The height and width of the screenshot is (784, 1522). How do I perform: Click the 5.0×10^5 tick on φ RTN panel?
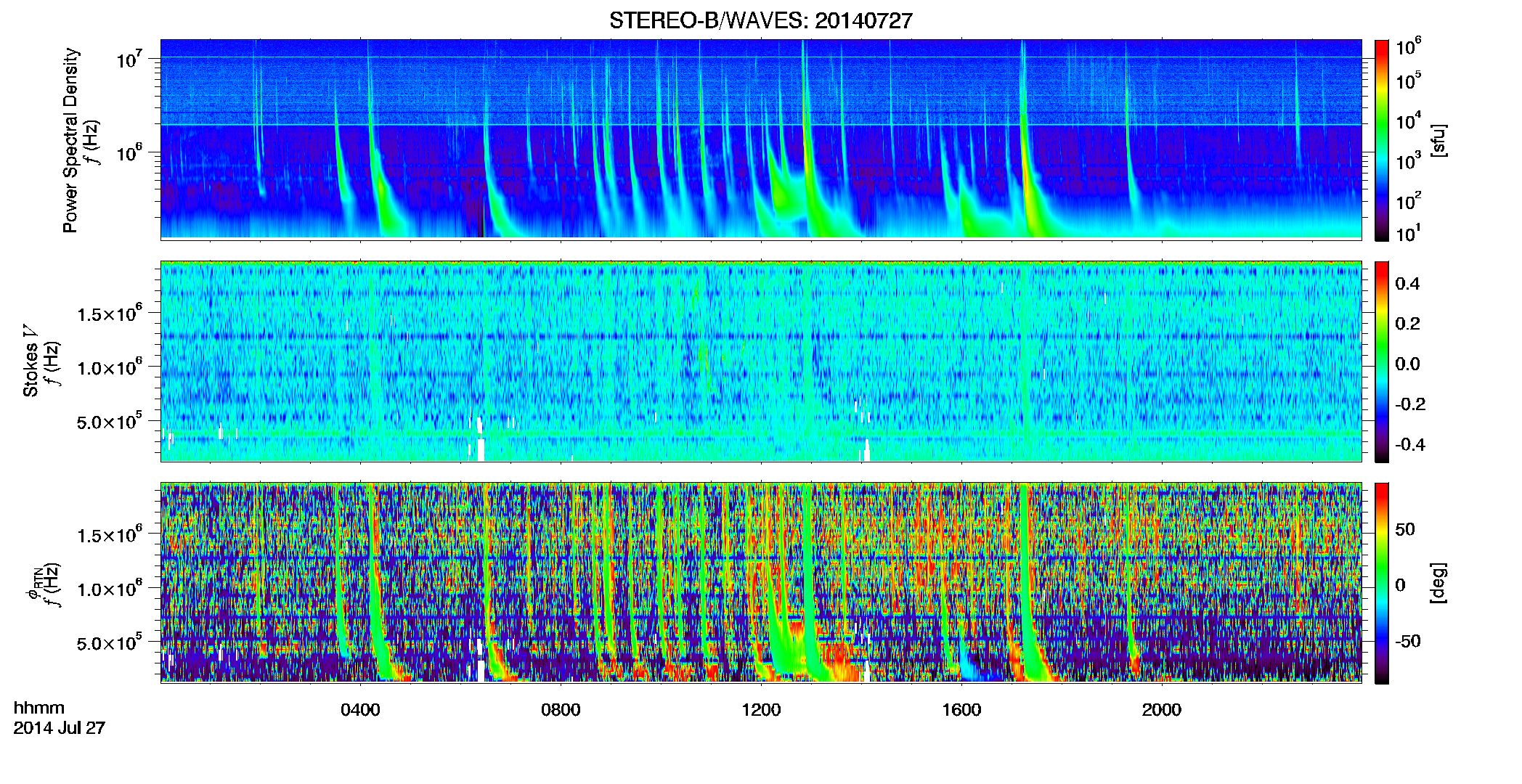click(110, 642)
